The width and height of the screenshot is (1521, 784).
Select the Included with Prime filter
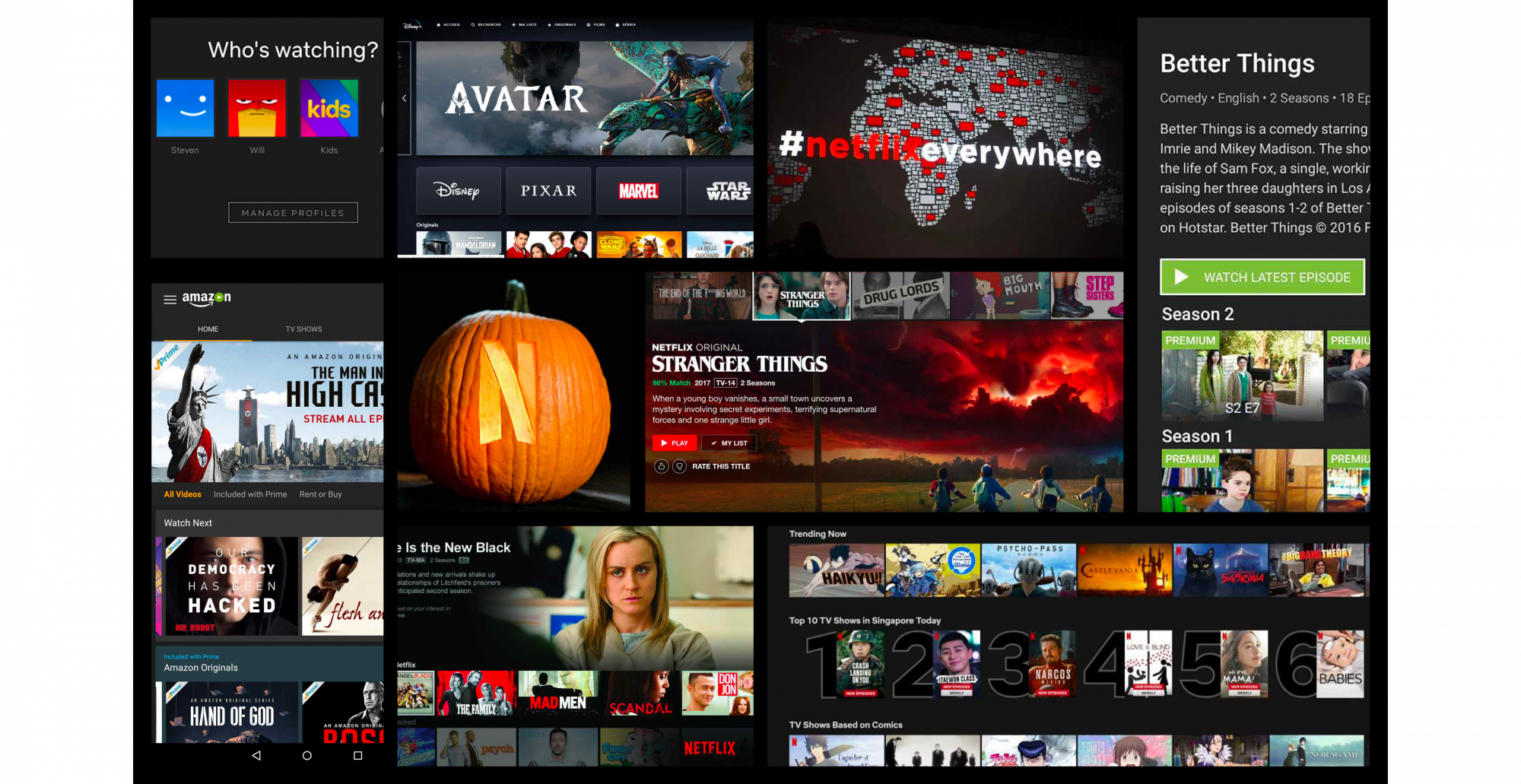click(250, 494)
